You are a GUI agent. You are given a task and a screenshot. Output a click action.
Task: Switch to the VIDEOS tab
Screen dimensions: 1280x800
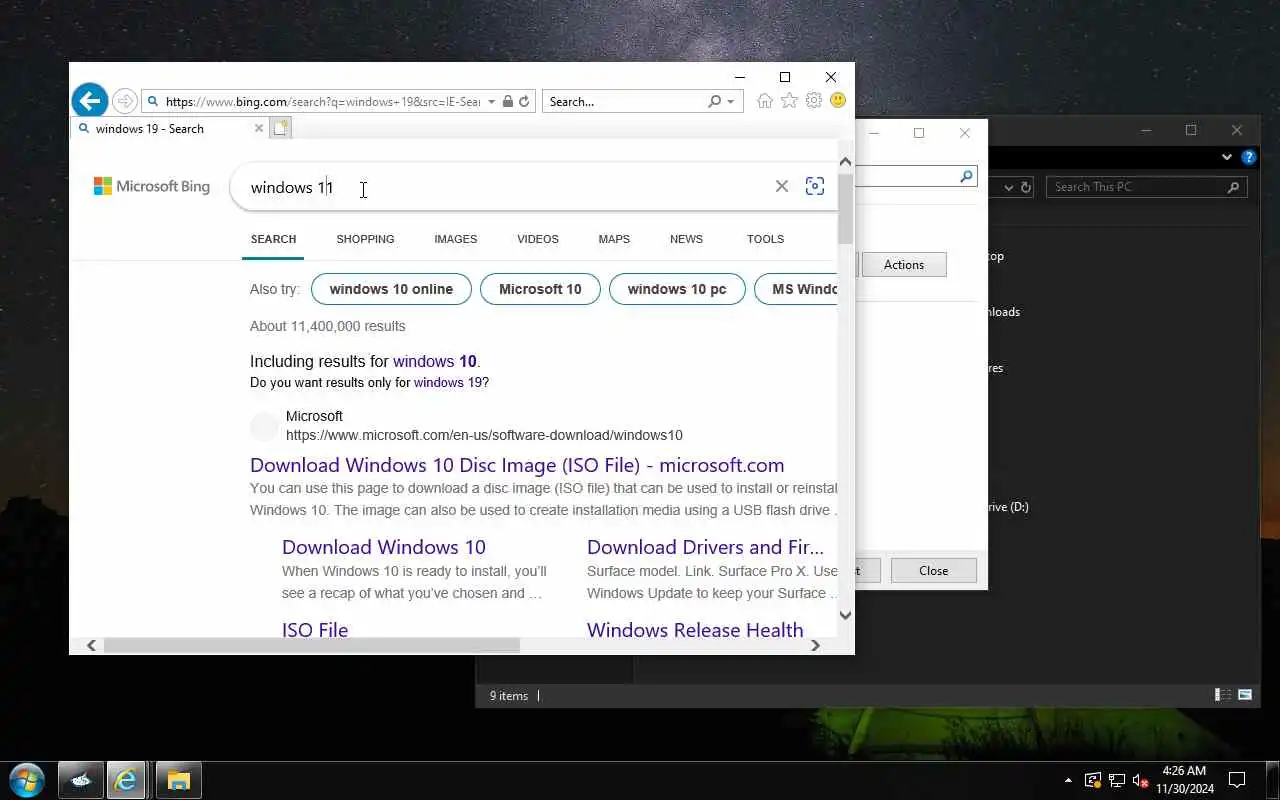[538, 239]
